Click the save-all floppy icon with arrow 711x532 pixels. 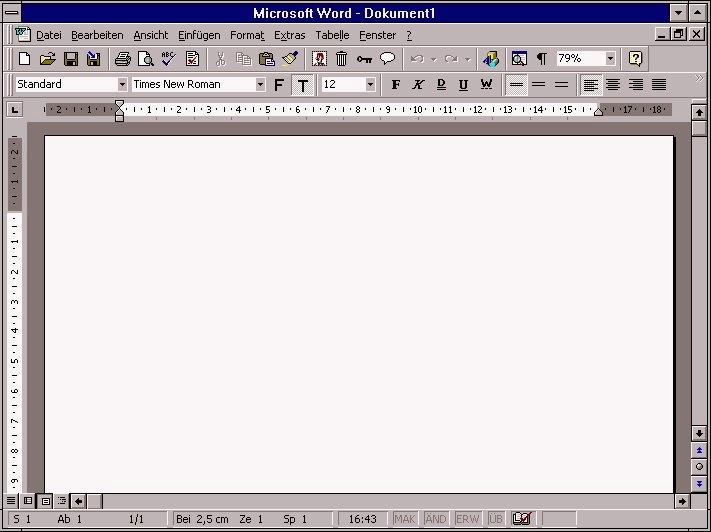(x=93, y=59)
